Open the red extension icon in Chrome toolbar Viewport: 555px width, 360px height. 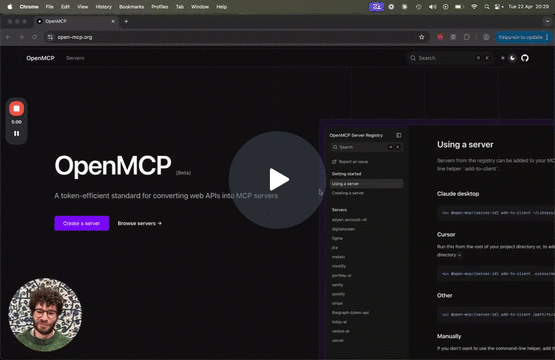[x=440, y=37]
